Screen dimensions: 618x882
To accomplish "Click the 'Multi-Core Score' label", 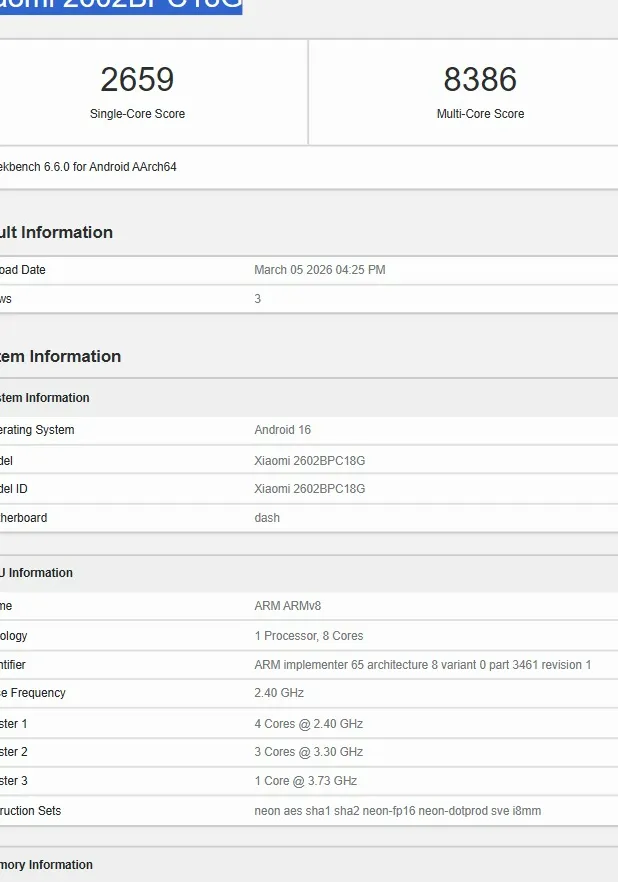I will coord(480,114).
